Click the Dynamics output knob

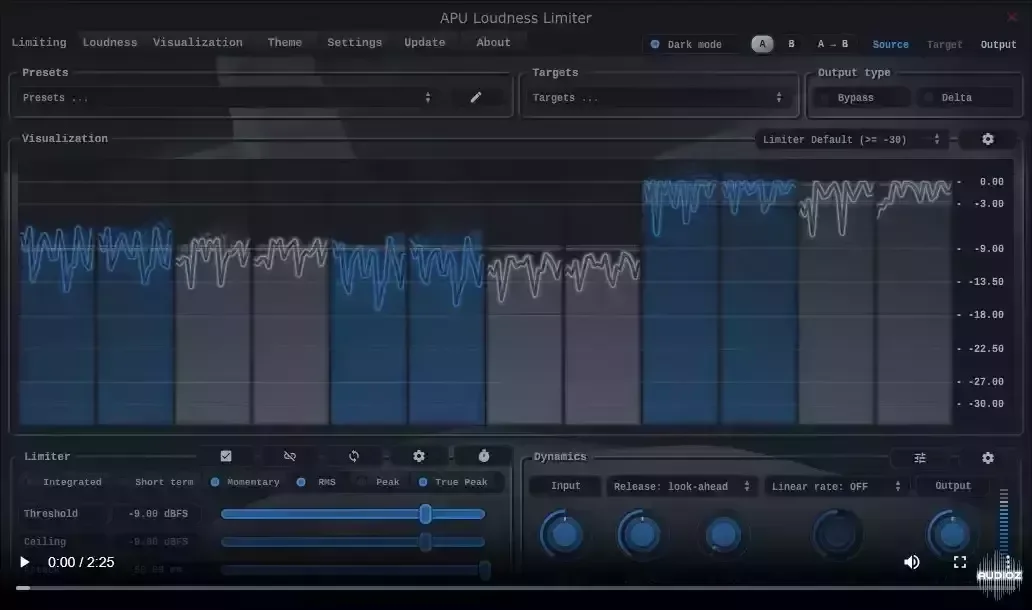(950, 534)
